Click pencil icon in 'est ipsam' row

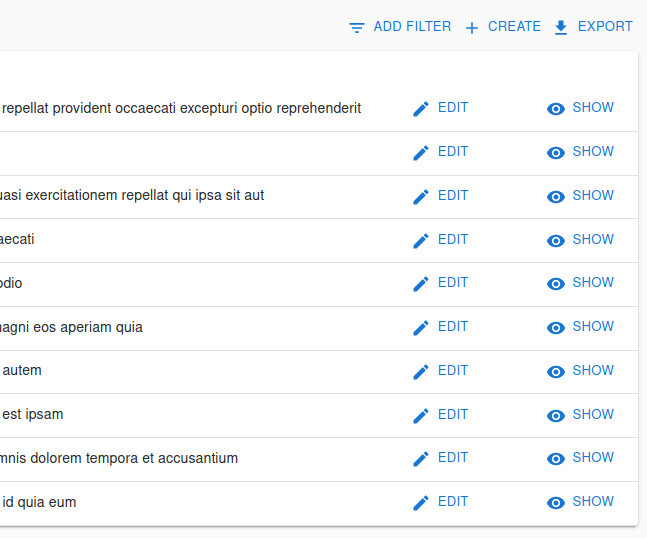tap(421, 415)
